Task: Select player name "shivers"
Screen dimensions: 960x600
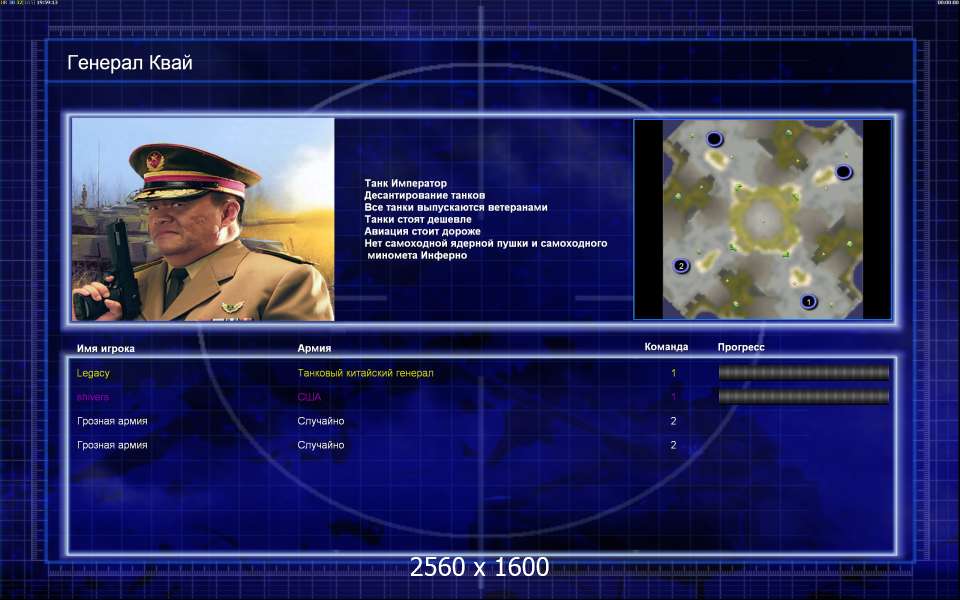Action: 92,397
